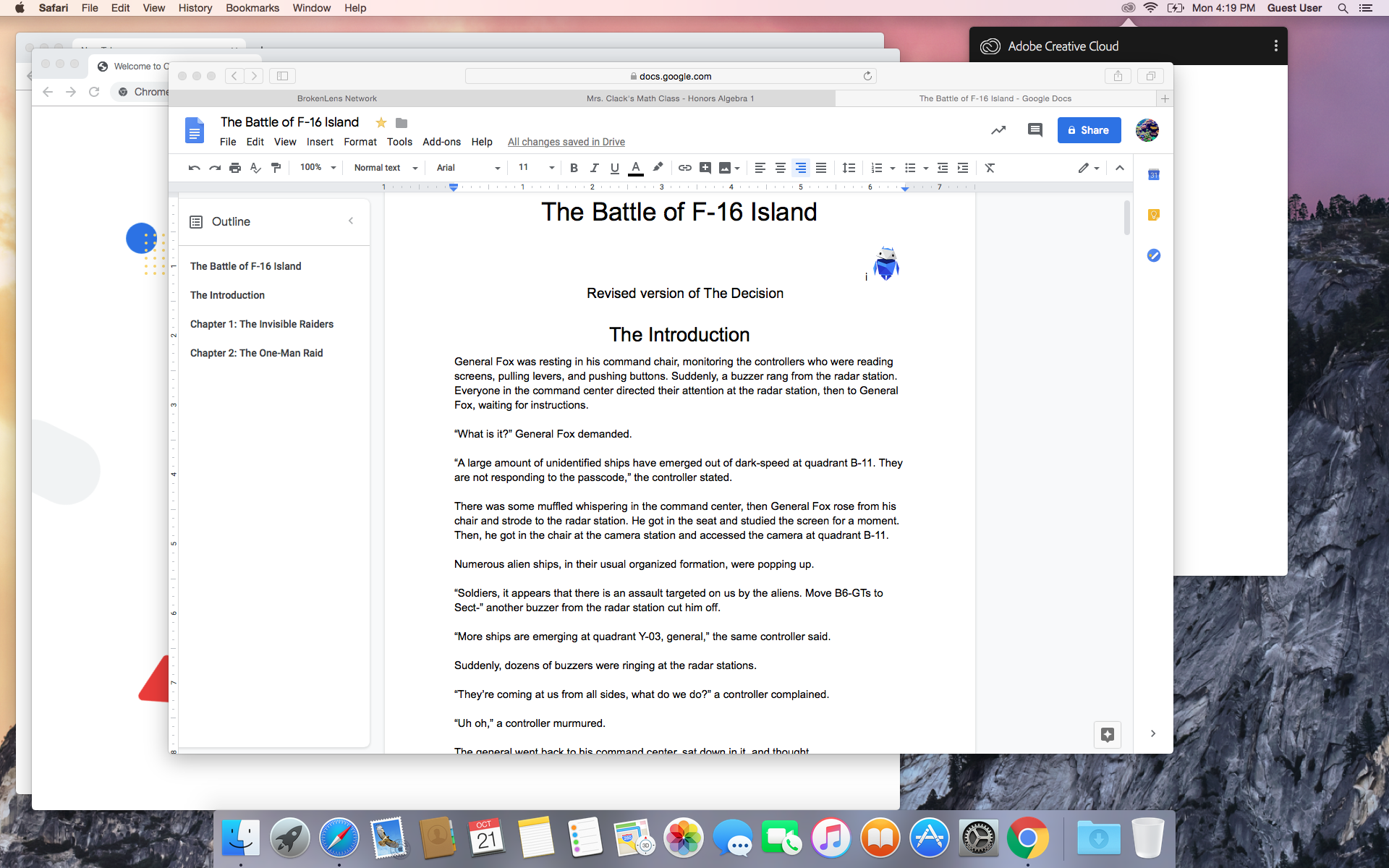
Task: Expand the bulleted list options arrow
Action: point(926,168)
